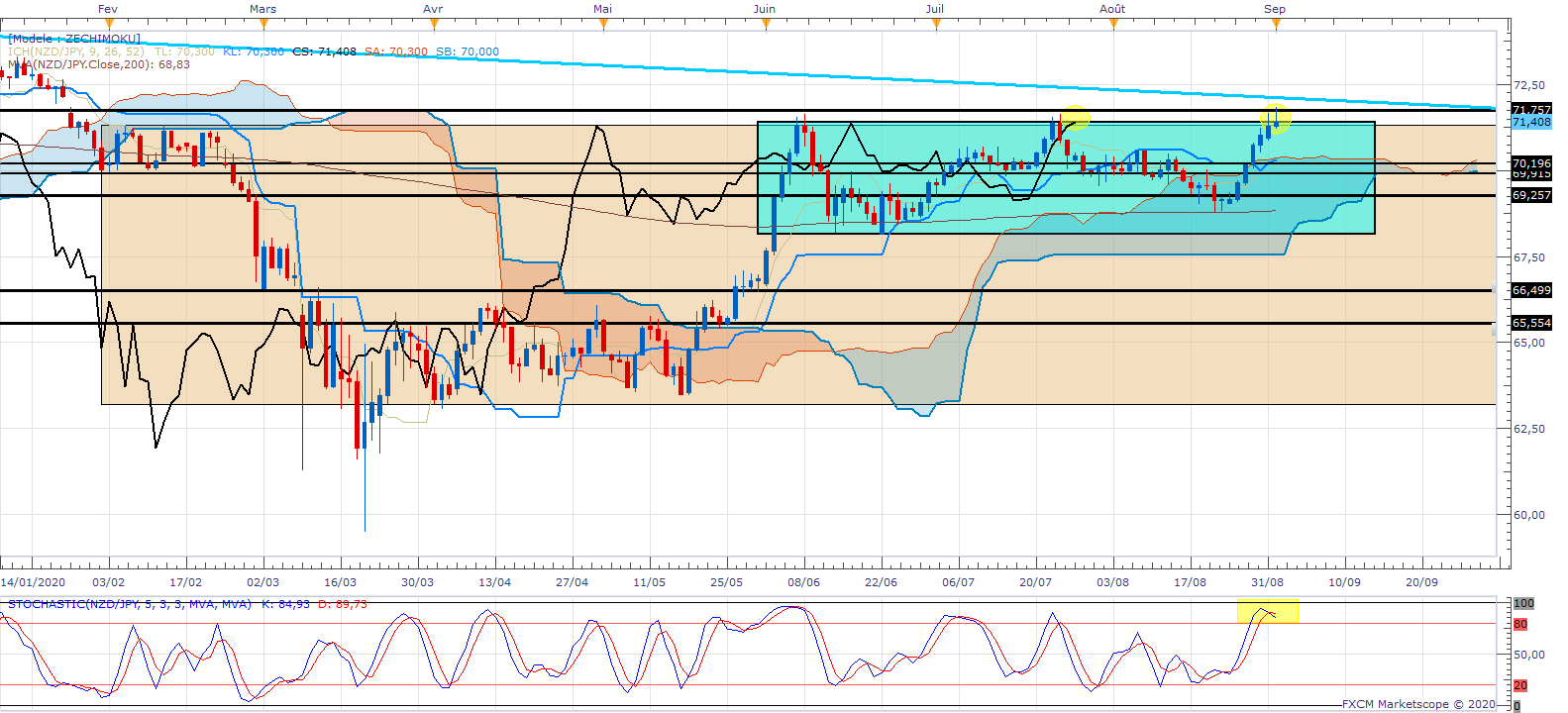This screenshot has width=1568, height=713.
Task: Click the Mars month marker
Action: click(263, 9)
